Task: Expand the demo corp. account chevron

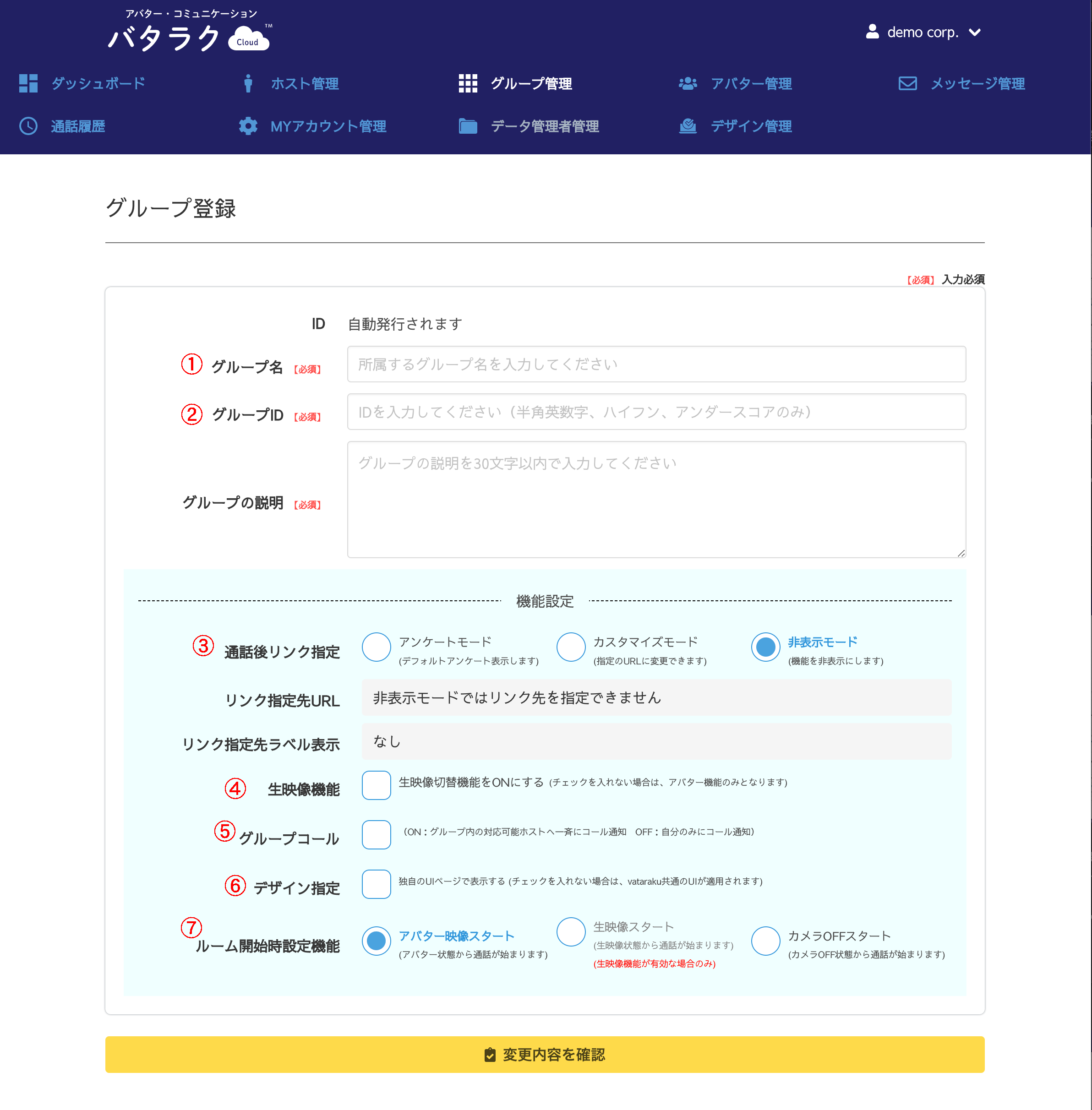Action: (x=974, y=33)
